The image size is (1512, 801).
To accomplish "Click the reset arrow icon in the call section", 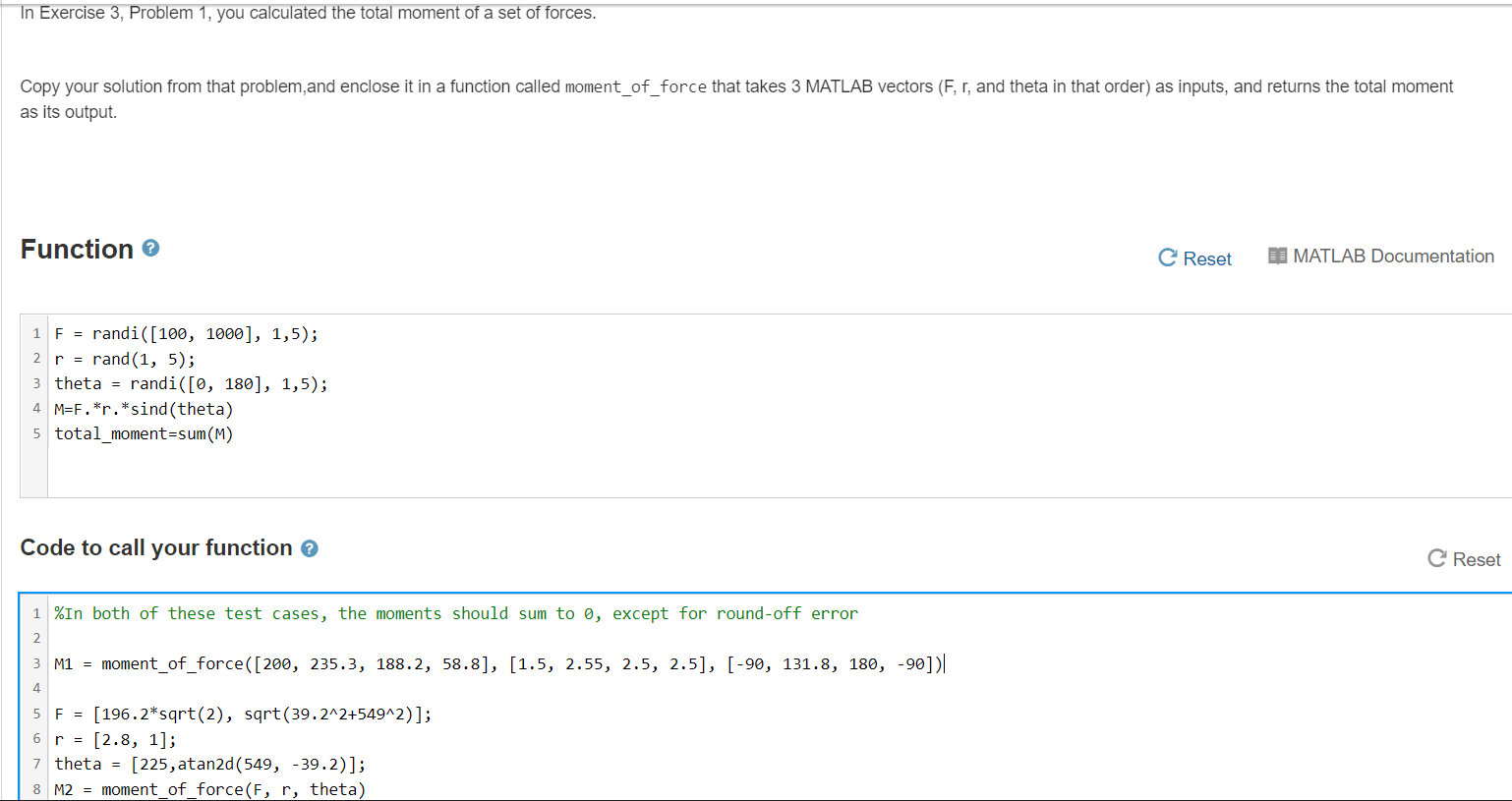I will 1436,557.
